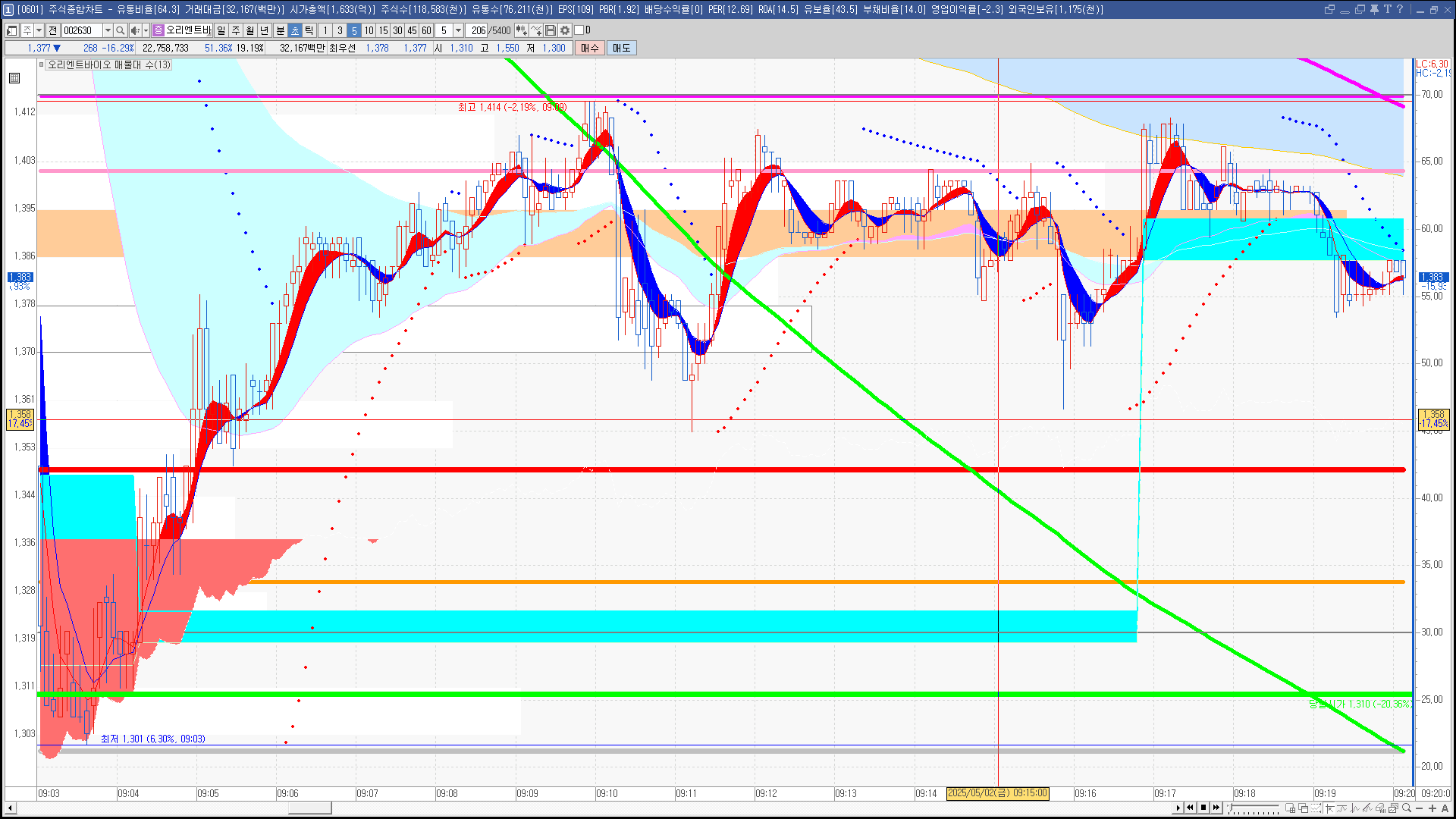Open the stock code 002630 dropdown

(108, 30)
